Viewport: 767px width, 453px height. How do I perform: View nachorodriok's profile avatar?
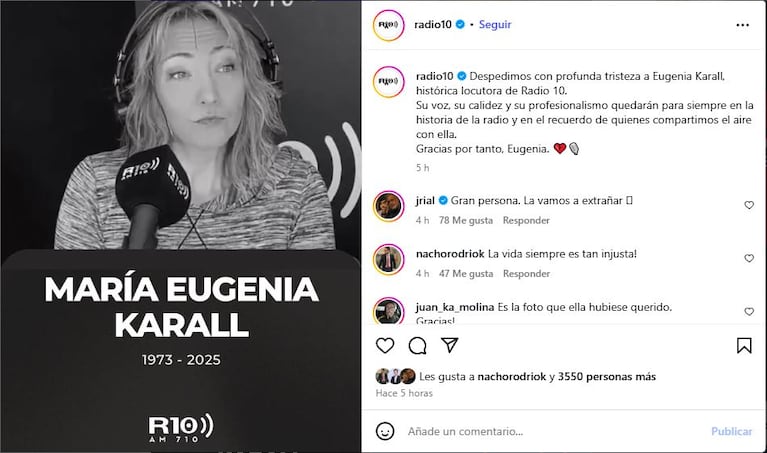click(x=388, y=259)
